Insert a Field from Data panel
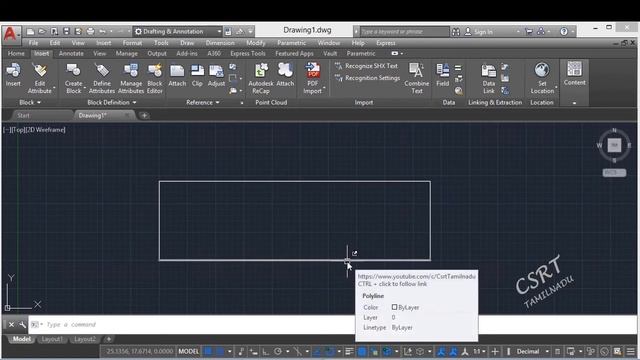 (442, 75)
